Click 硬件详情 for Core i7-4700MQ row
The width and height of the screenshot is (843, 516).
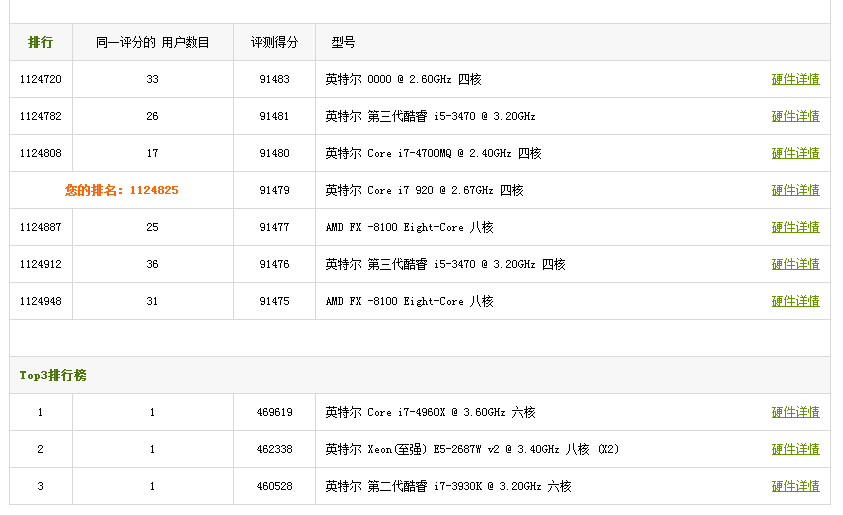[795, 153]
